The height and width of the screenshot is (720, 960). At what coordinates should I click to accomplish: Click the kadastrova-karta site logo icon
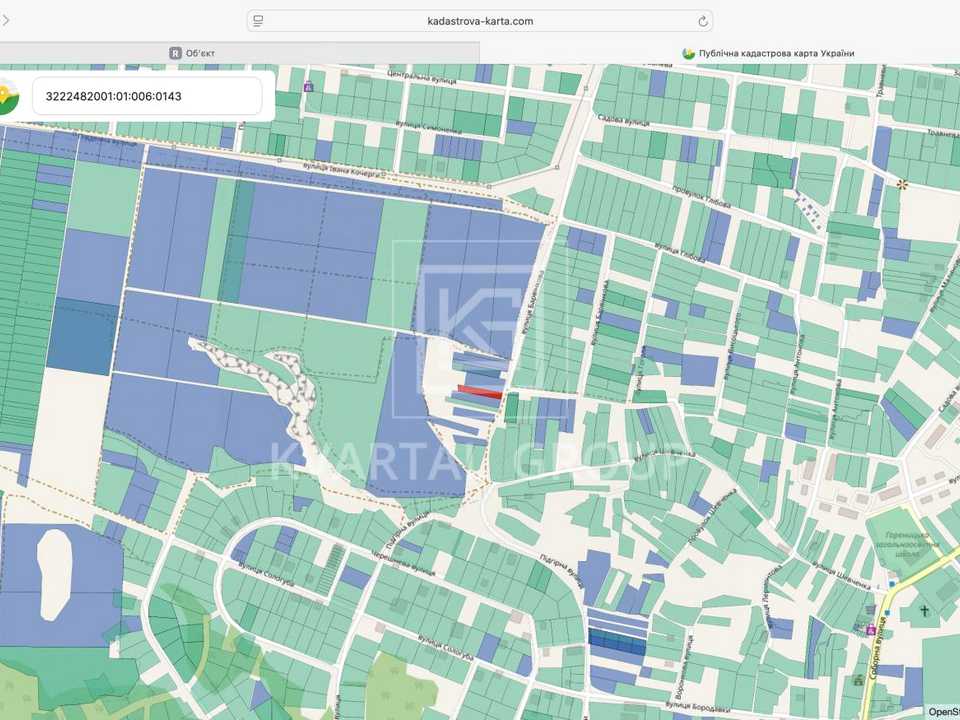pos(9,96)
